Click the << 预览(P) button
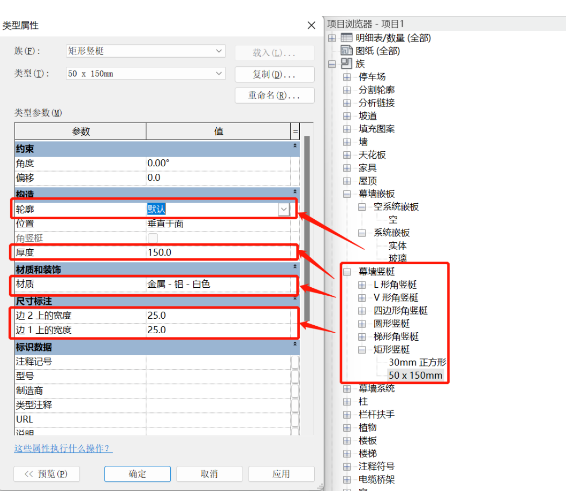Image resolution: width=566 pixels, height=491 pixels. click(x=46, y=474)
